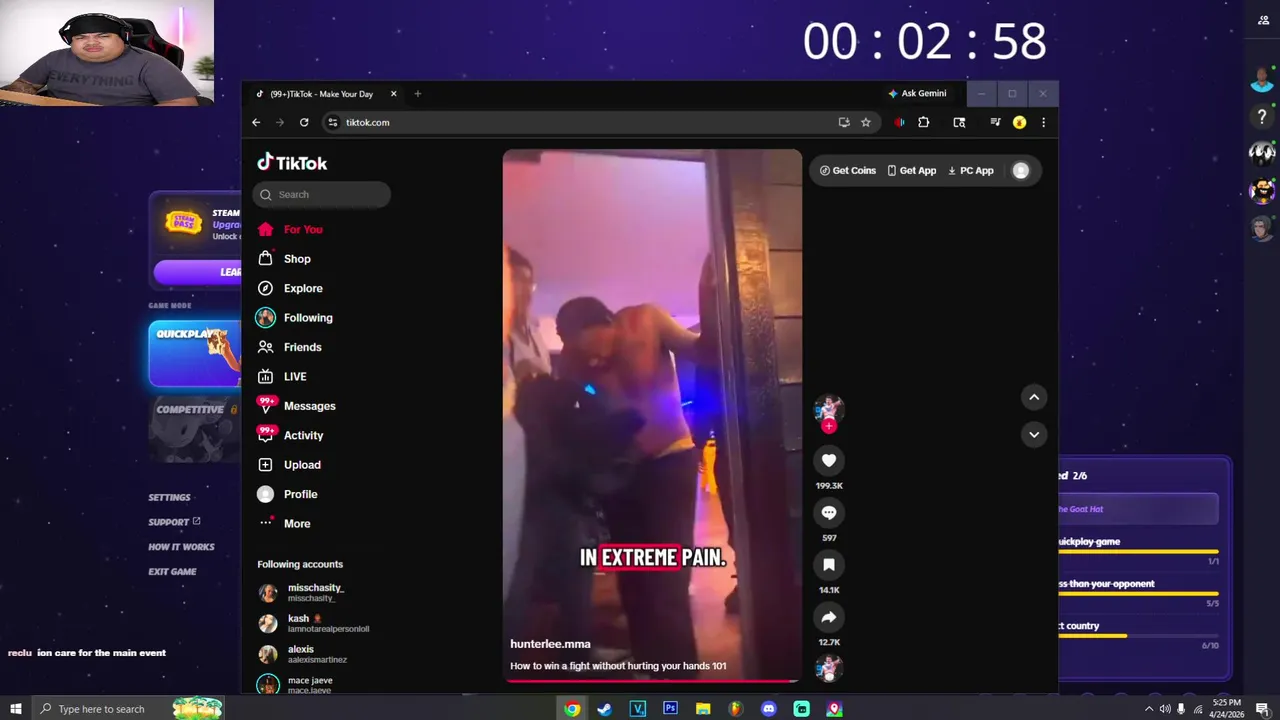Bookmark this page with star icon

point(866,122)
